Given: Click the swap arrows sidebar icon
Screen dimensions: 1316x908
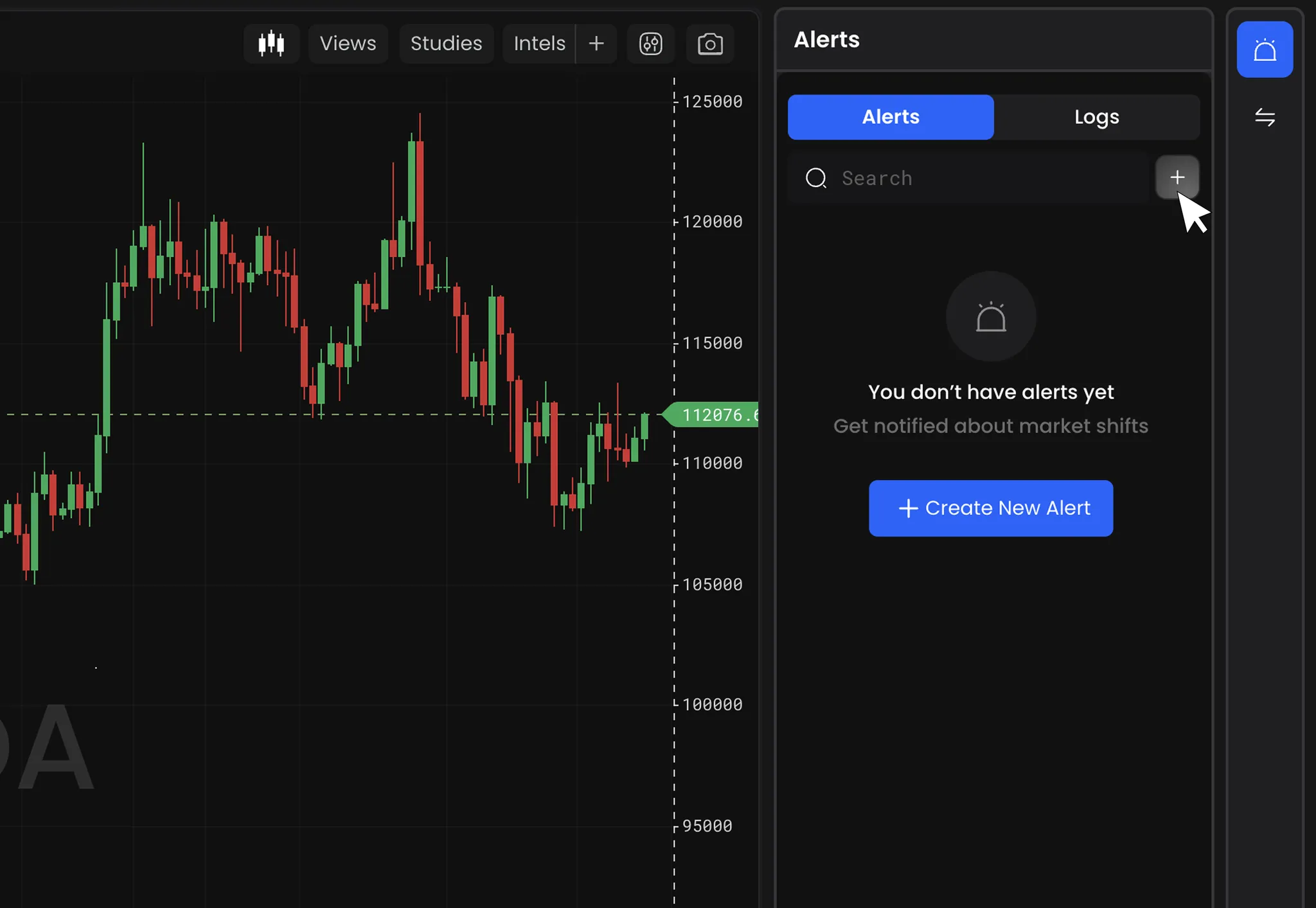Looking at the screenshot, I should (1265, 117).
